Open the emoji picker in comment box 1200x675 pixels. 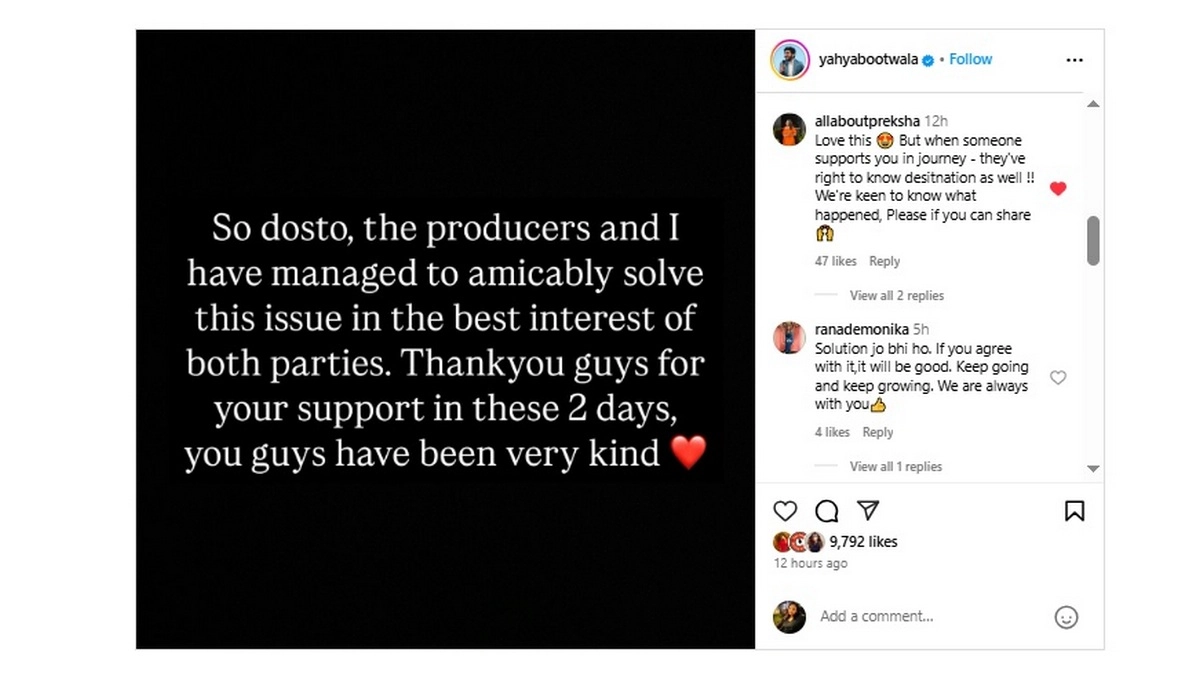[x=1066, y=617]
